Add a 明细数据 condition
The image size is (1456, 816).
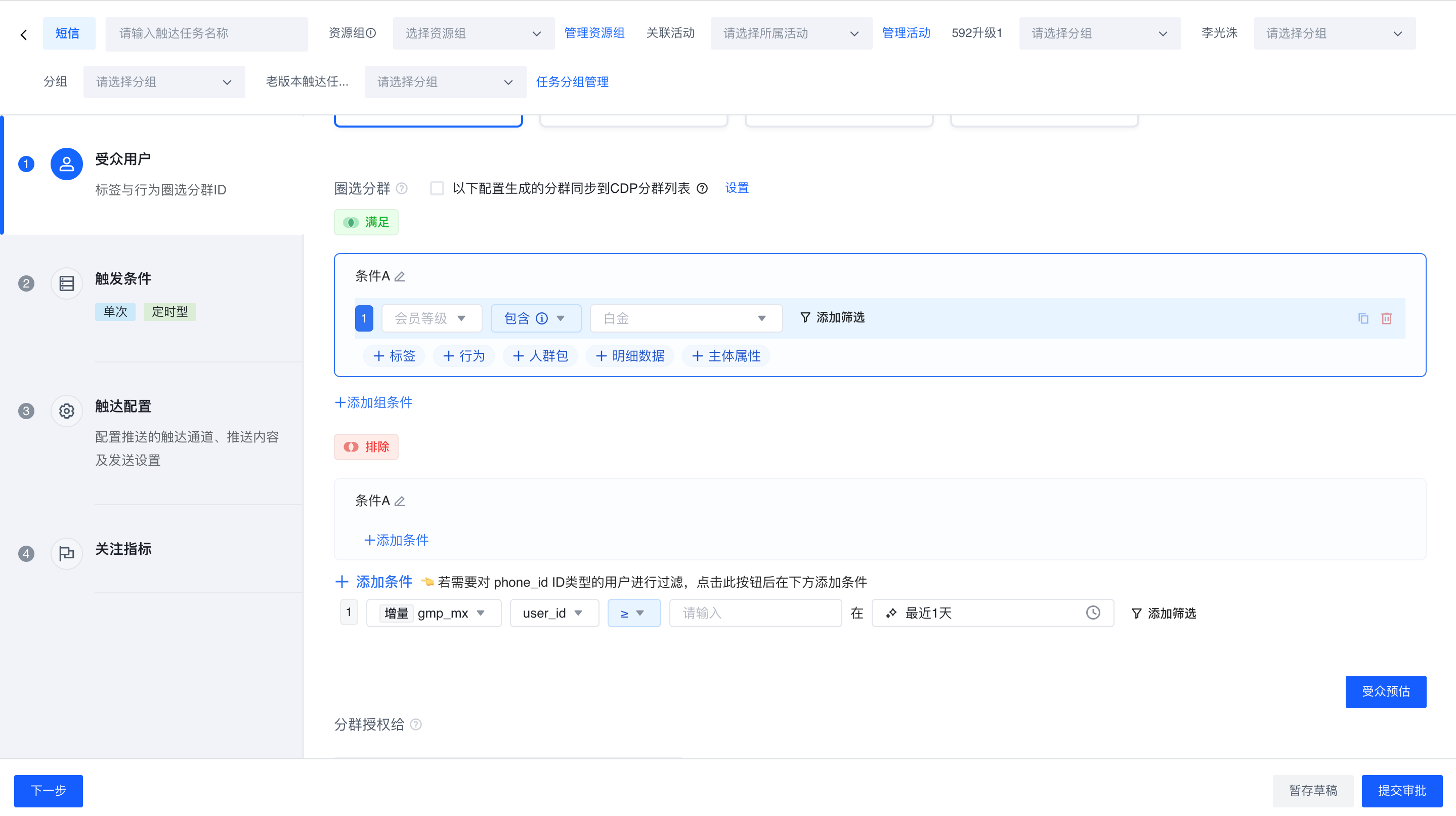(x=630, y=356)
